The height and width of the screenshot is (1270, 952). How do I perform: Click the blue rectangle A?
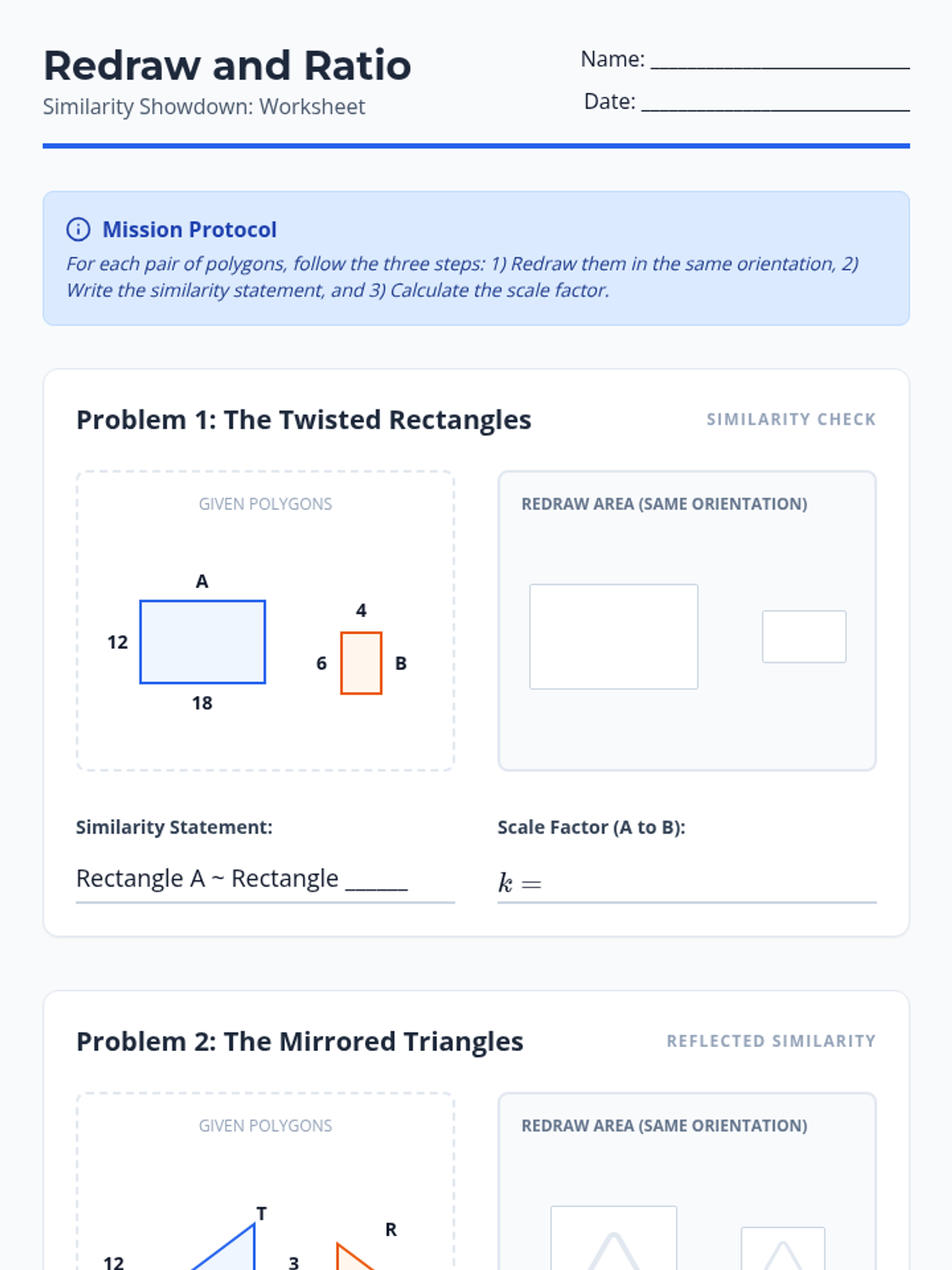tap(202, 641)
